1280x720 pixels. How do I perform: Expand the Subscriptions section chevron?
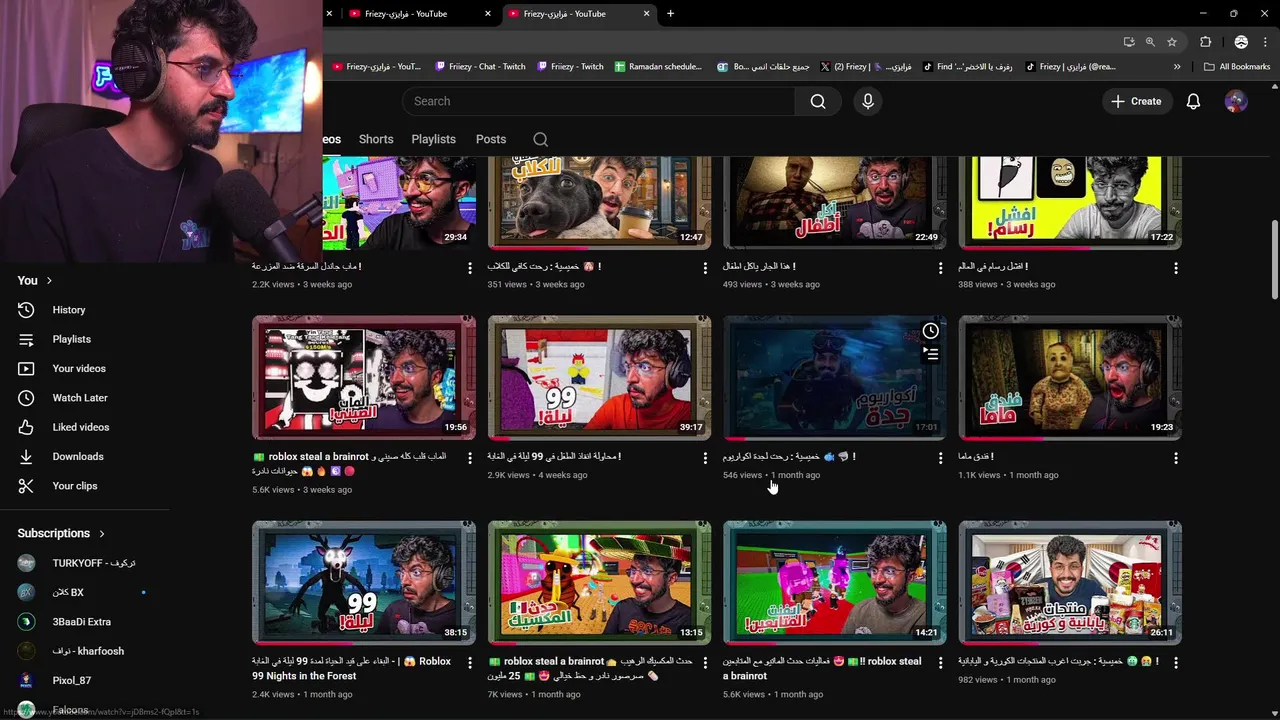pos(101,534)
